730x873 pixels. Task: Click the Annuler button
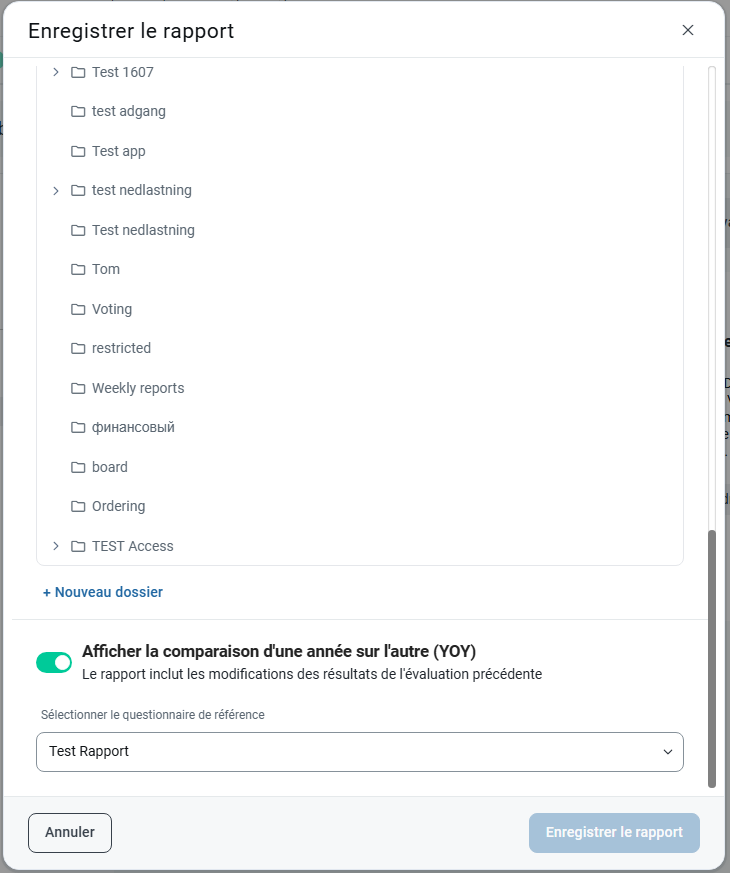[70, 832]
